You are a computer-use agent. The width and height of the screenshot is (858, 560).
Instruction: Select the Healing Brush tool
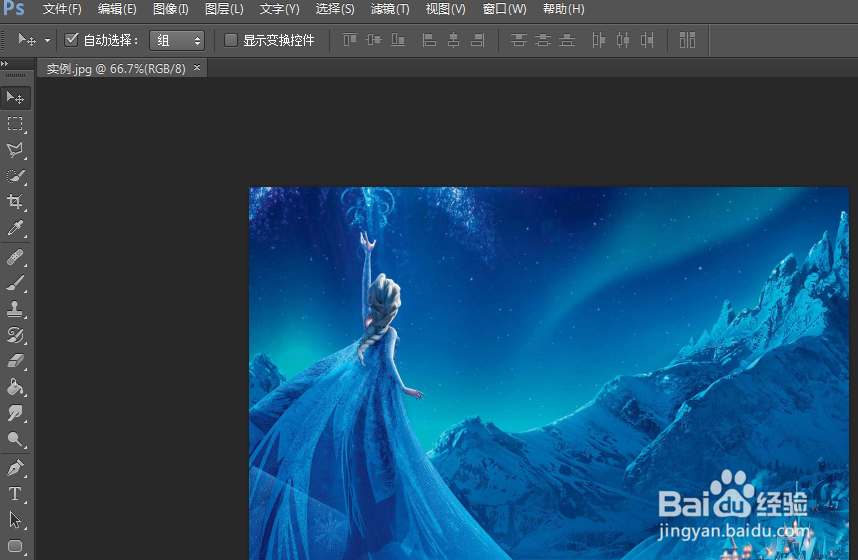coord(15,257)
